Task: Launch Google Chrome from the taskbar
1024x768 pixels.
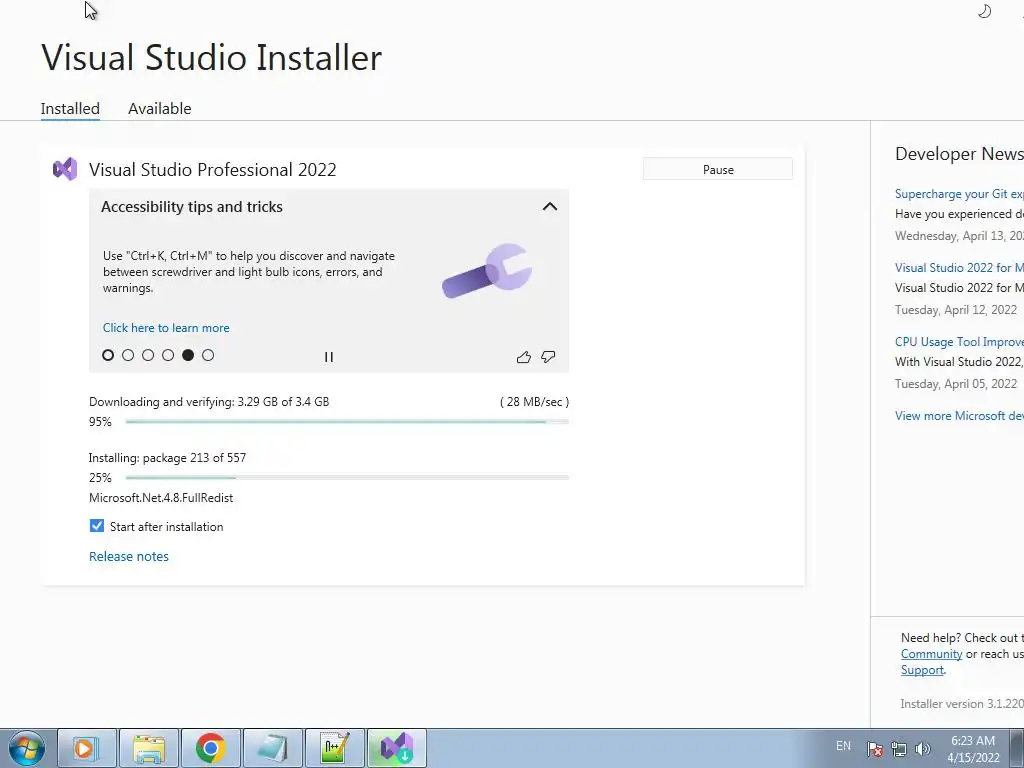Action: [210, 748]
